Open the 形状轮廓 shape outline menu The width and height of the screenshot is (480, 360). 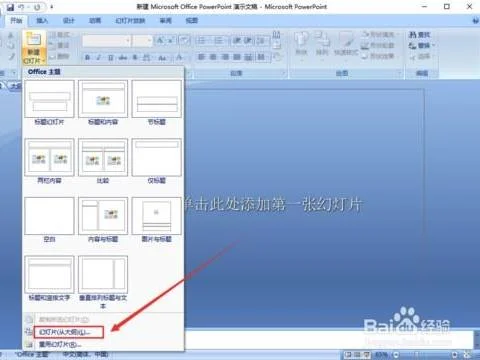coord(379,45)
